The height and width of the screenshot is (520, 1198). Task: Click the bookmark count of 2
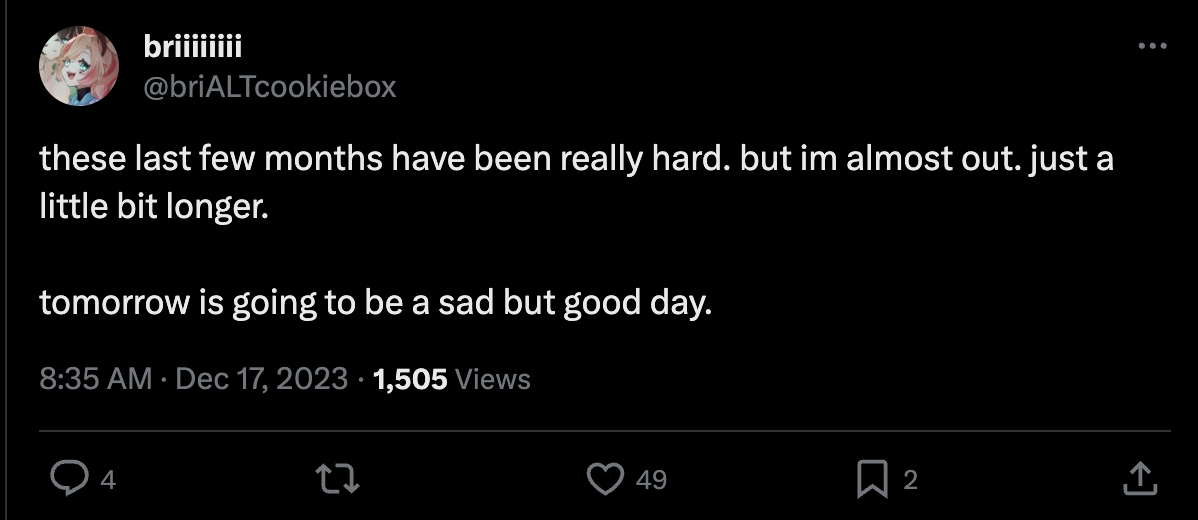pos(909,481)
